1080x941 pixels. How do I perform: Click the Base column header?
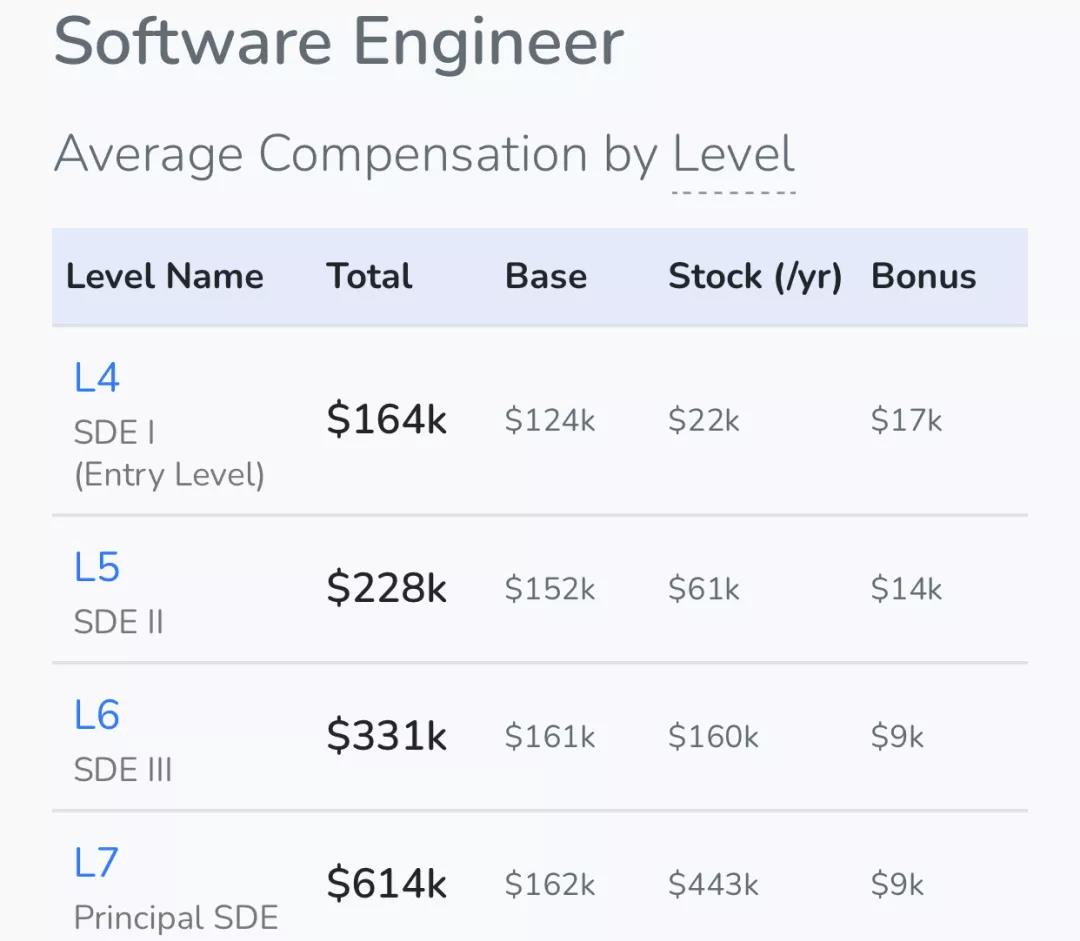pyautogui.click(x=546, y=276)
